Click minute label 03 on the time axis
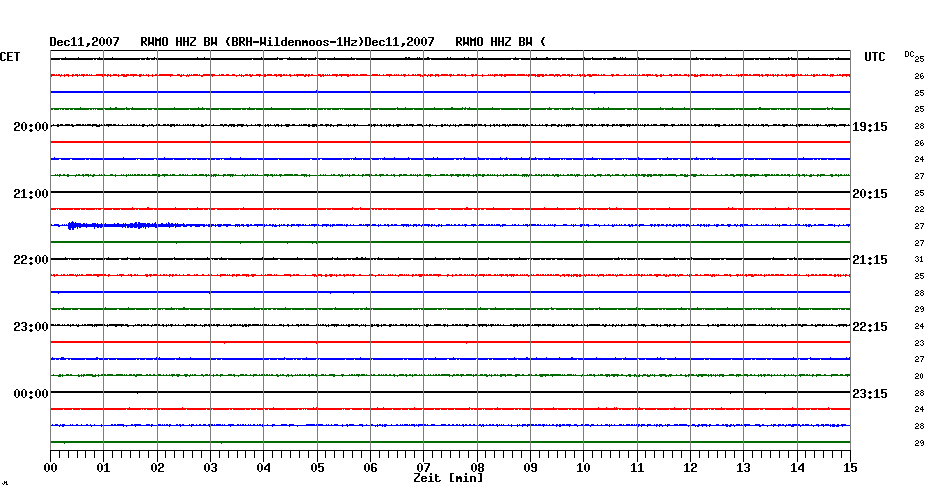930x494 pixels. point(211,467)
